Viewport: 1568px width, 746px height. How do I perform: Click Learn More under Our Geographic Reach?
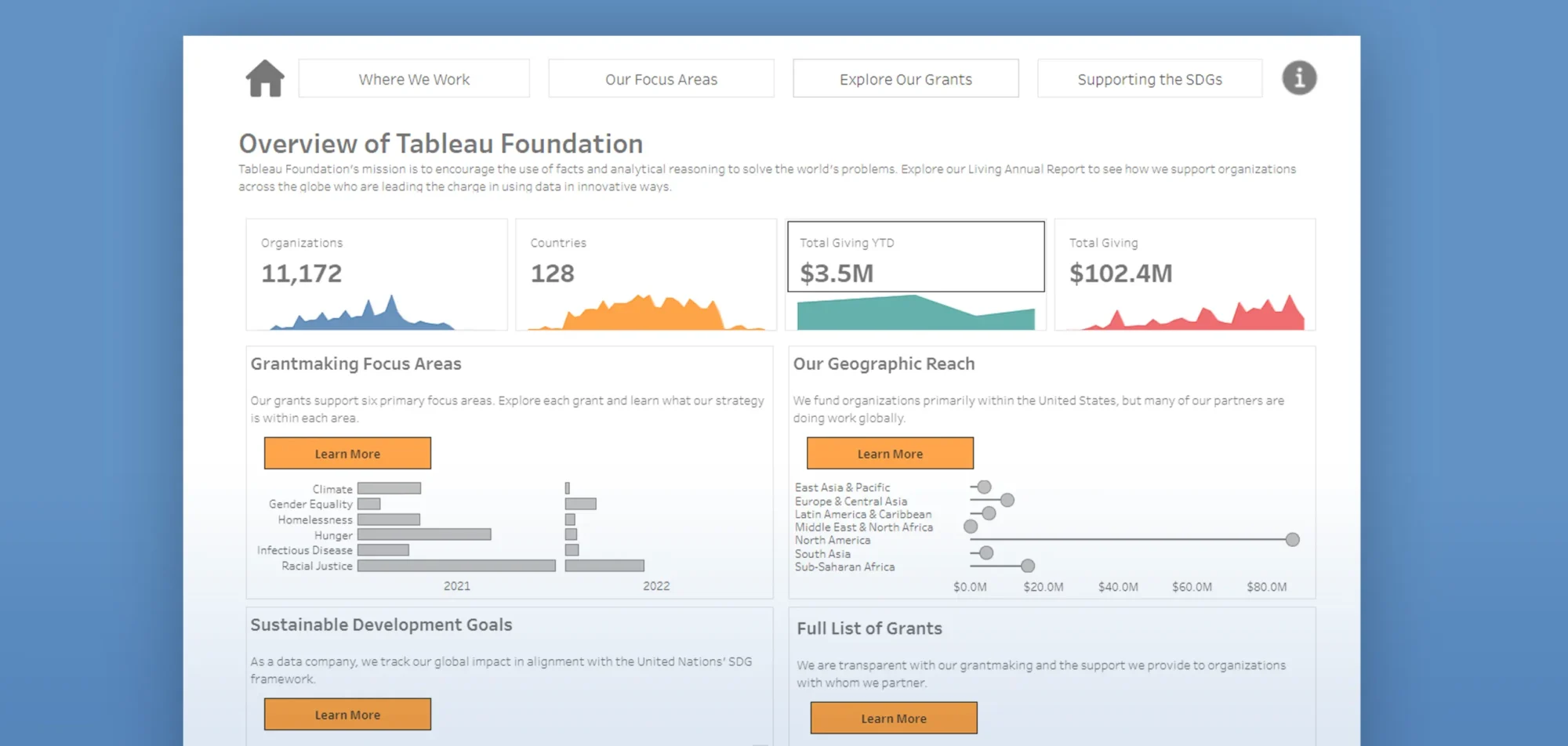pyautogui.click(x=890, y=454)
